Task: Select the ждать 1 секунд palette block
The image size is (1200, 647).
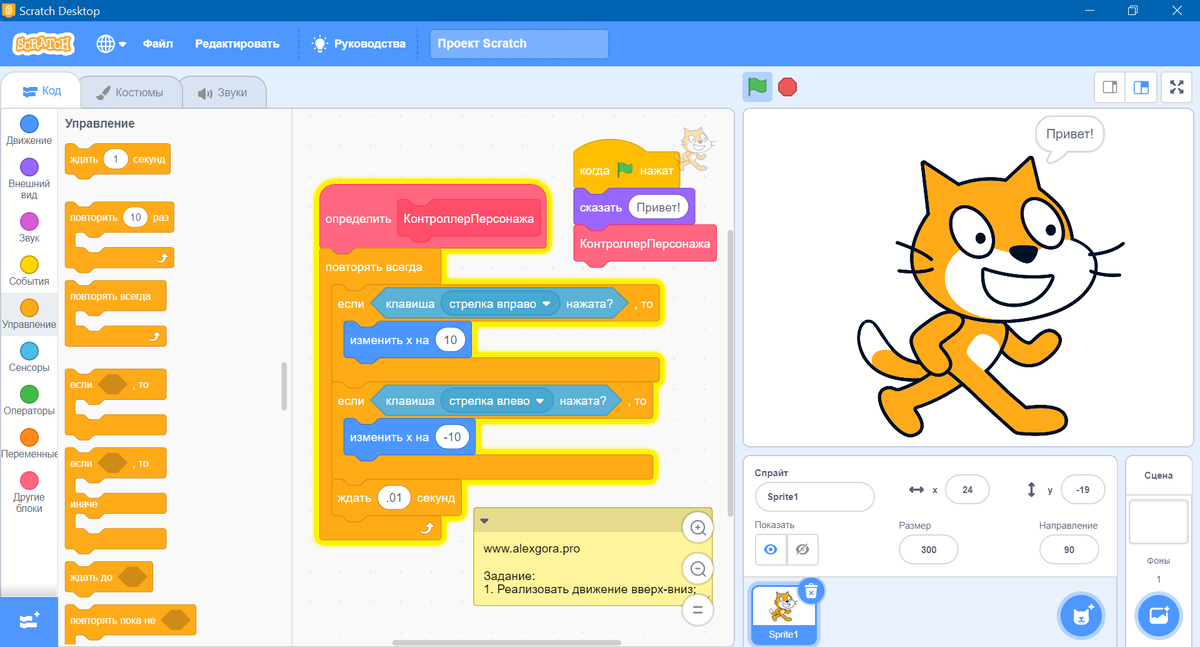Action: [117, 160]
